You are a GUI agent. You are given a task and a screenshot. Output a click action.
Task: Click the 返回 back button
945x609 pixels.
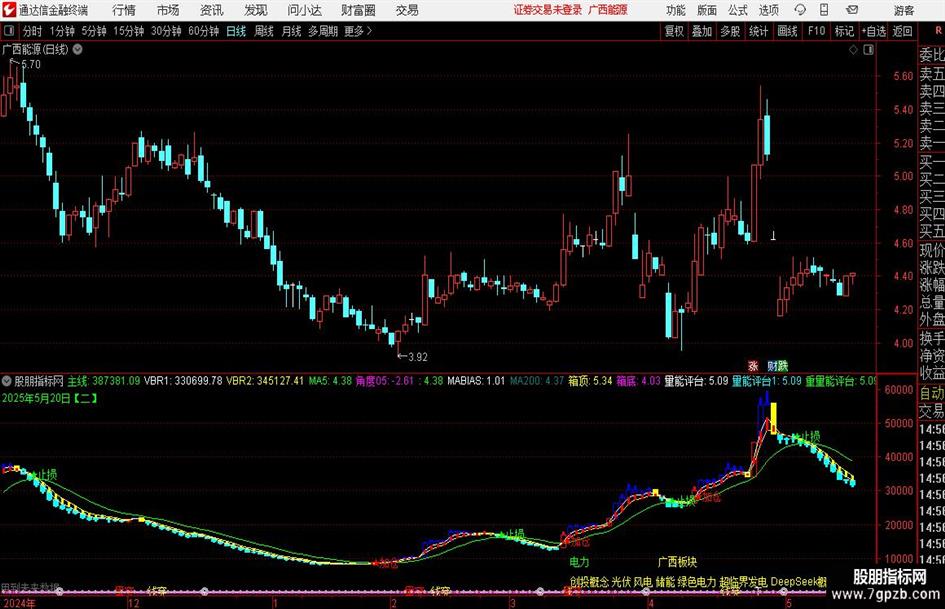[902, 31]
